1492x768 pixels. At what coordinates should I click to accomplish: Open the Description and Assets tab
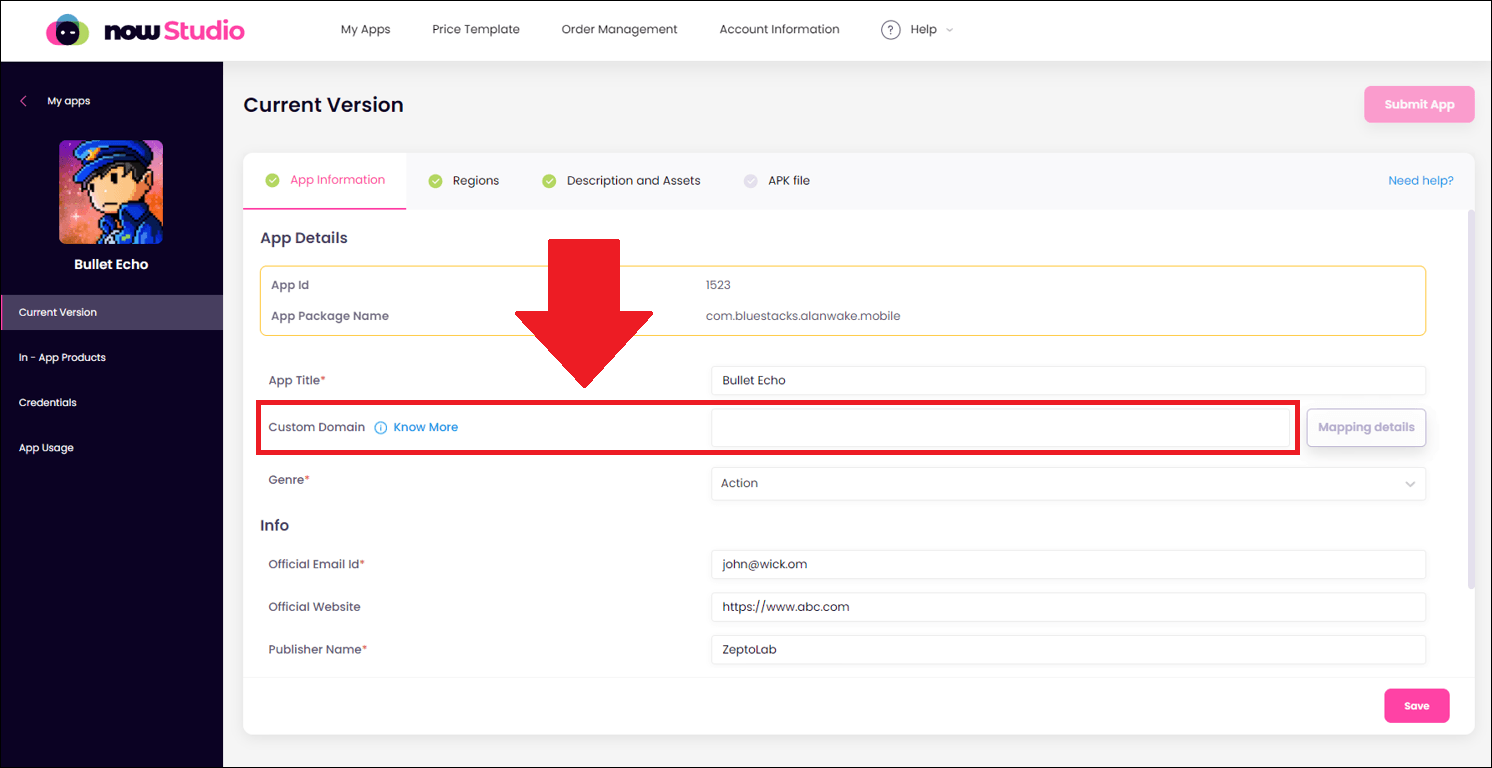622,181
